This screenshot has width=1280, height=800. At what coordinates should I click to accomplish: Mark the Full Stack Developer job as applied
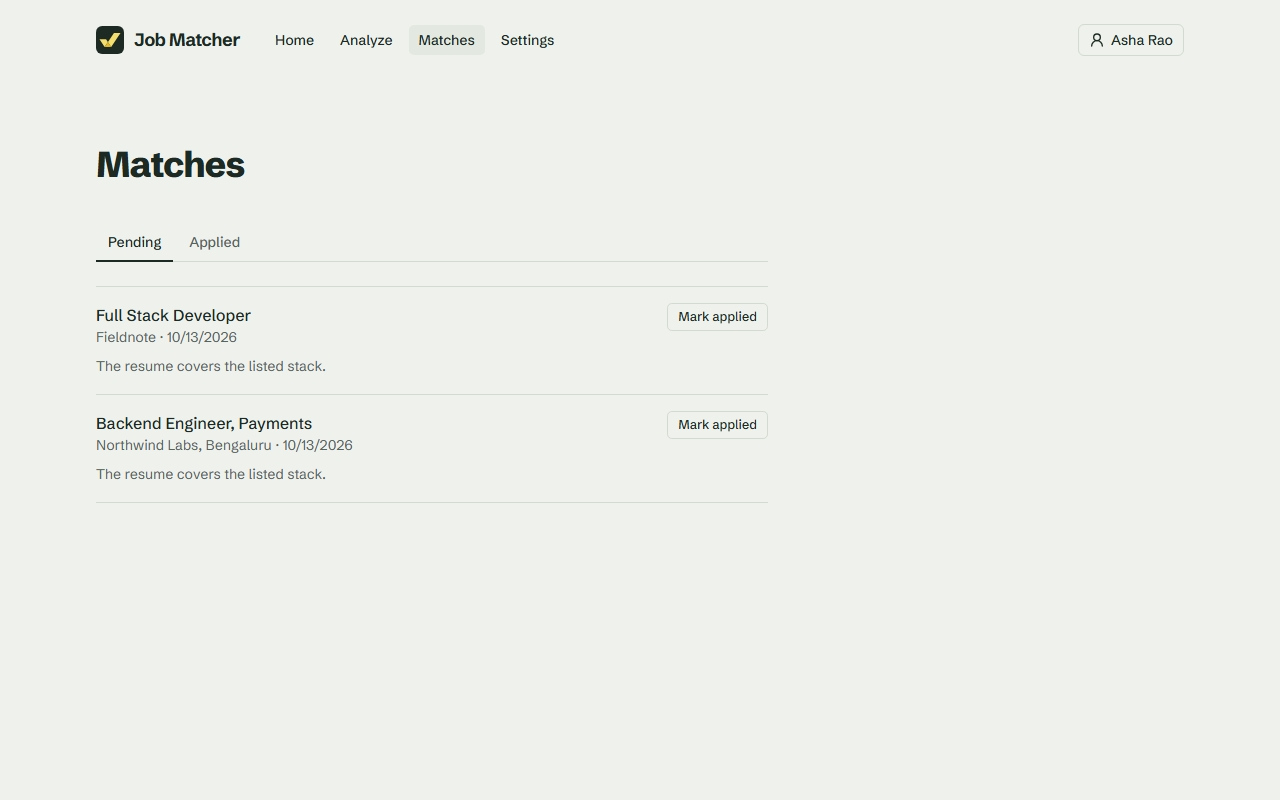(x=717, y=317)
